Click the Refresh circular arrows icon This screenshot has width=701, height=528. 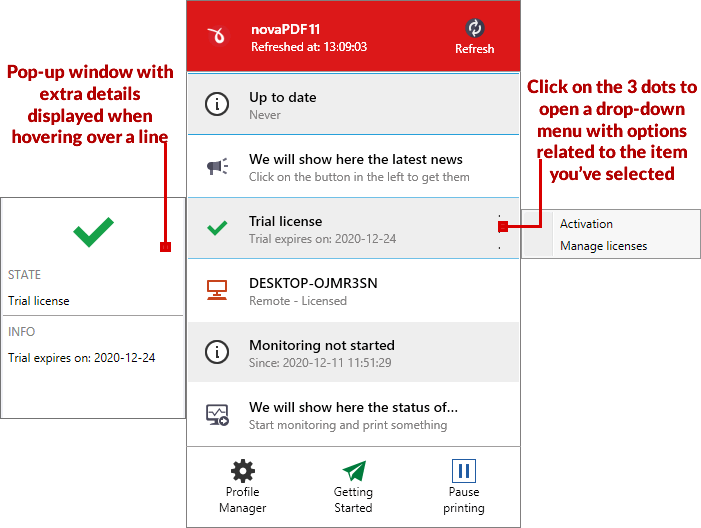point(474,28)
